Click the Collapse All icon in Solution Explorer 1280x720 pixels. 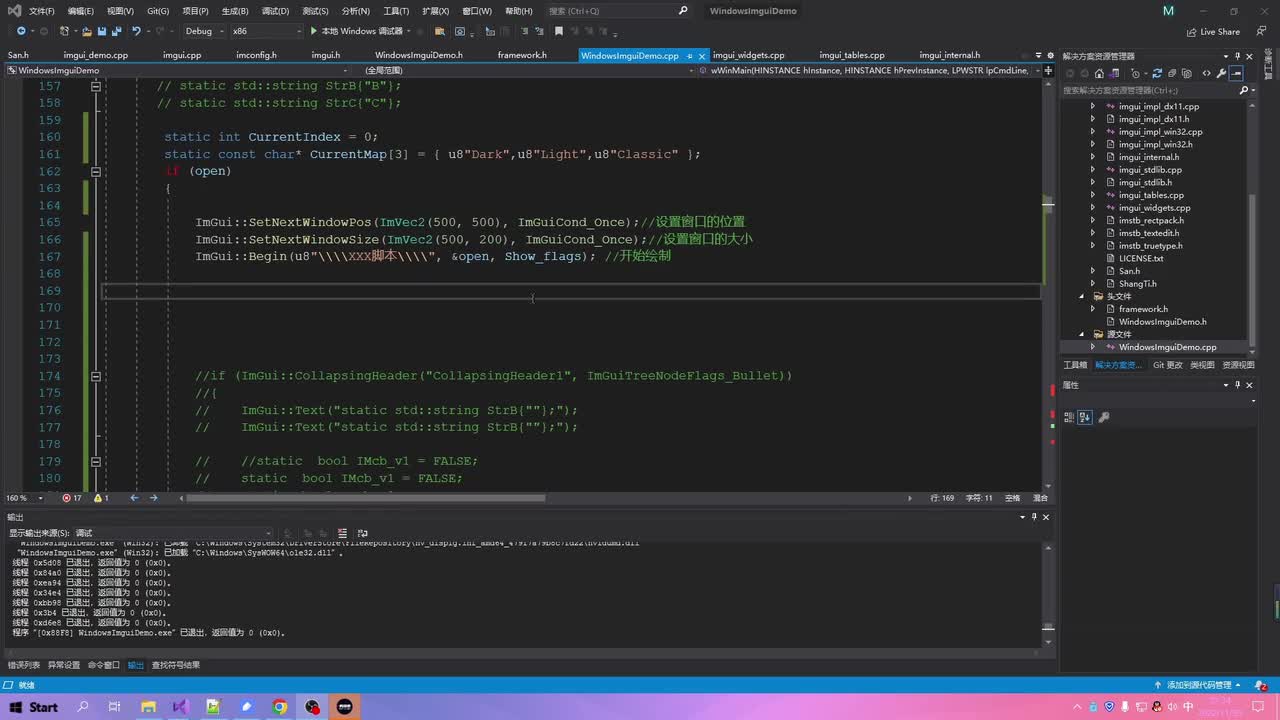1172,73
